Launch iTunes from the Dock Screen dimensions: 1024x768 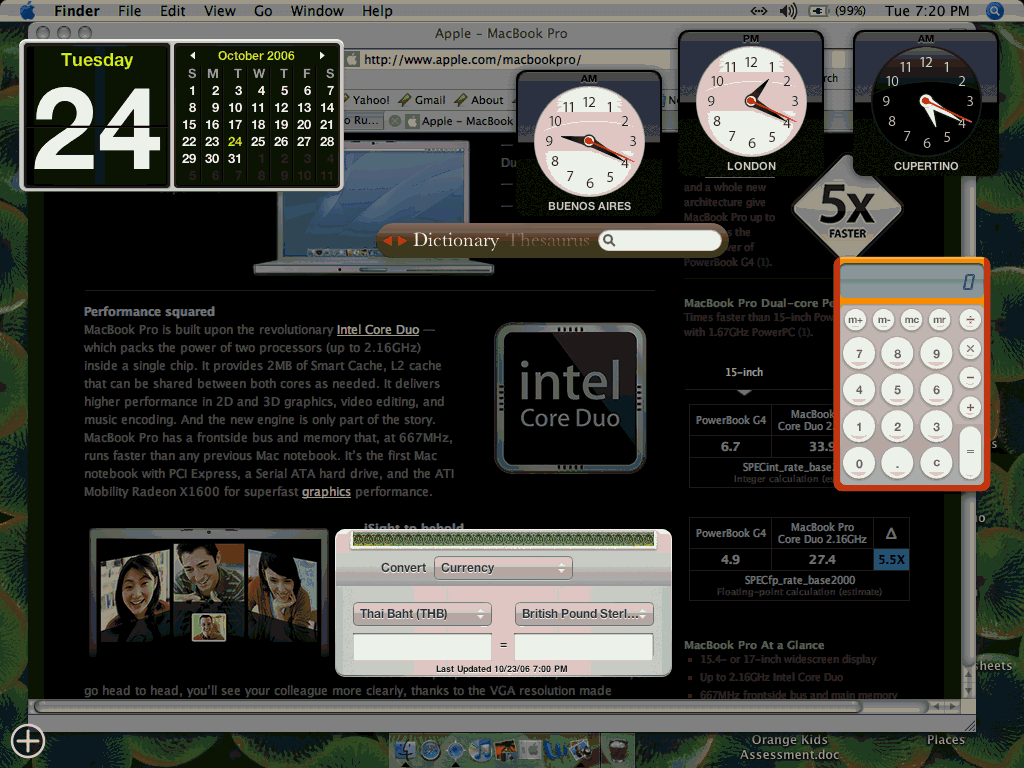tap(481, 750)
